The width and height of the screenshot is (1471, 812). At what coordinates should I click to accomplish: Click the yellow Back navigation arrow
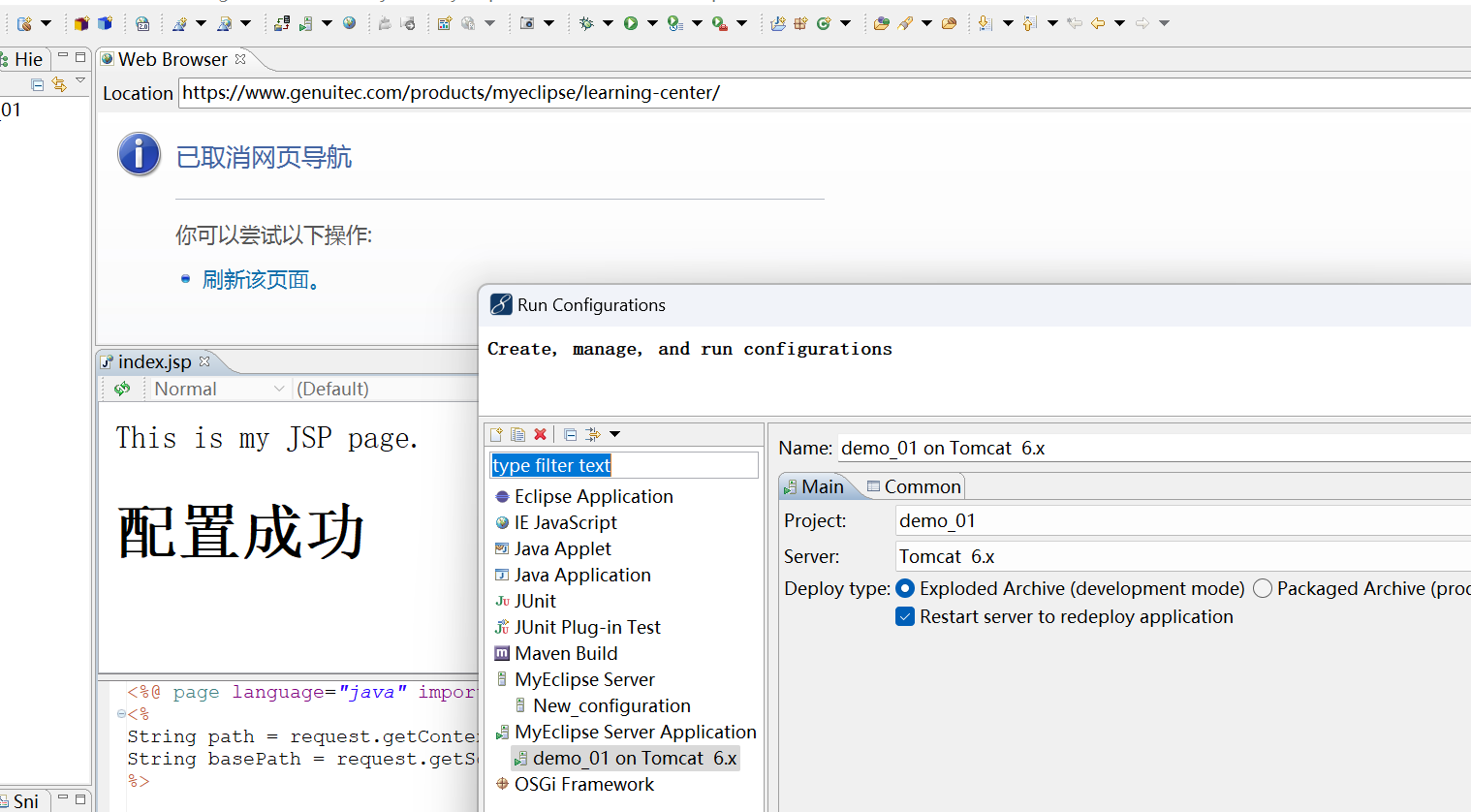click(x=1098, y=23)
